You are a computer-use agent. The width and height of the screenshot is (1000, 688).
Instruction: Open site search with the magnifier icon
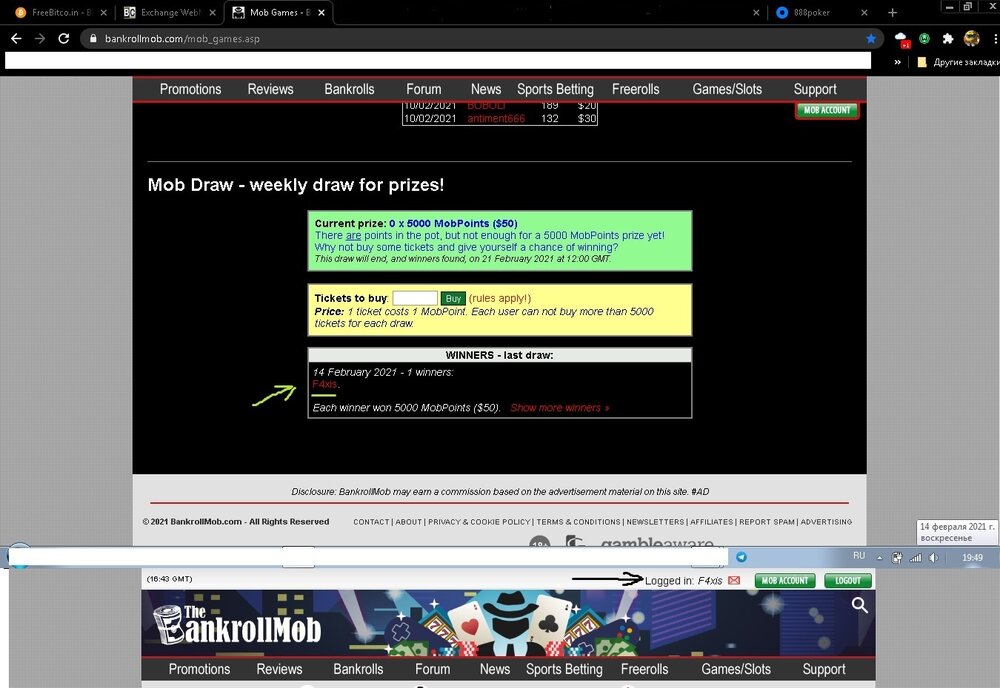pos(859,605)
